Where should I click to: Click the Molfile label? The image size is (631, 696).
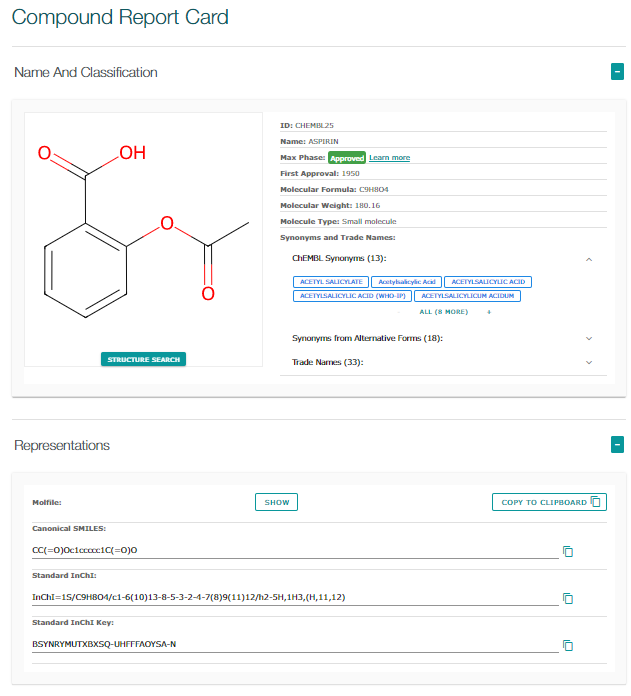point(47,502)
